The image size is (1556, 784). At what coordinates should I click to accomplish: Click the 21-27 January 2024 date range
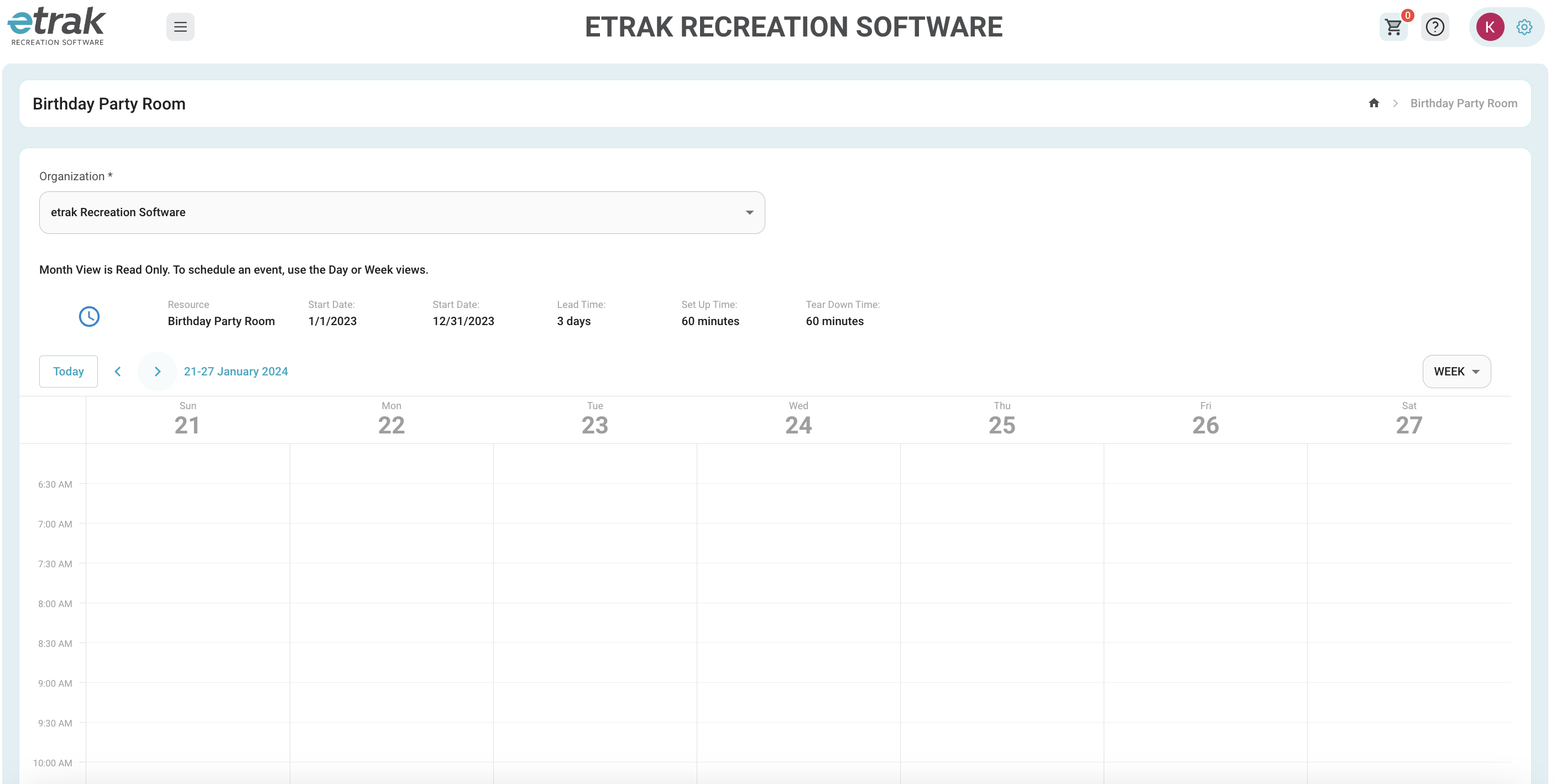coord(236,371)
